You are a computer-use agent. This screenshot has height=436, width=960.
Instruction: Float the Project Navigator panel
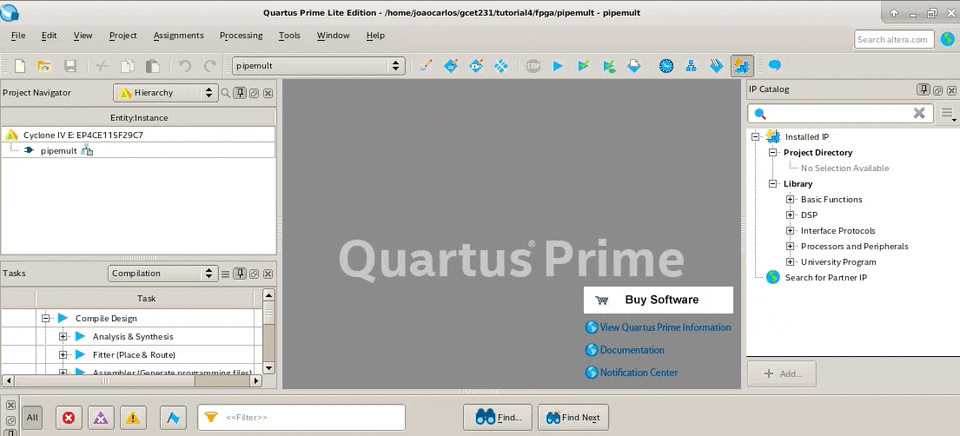[254, 93]
